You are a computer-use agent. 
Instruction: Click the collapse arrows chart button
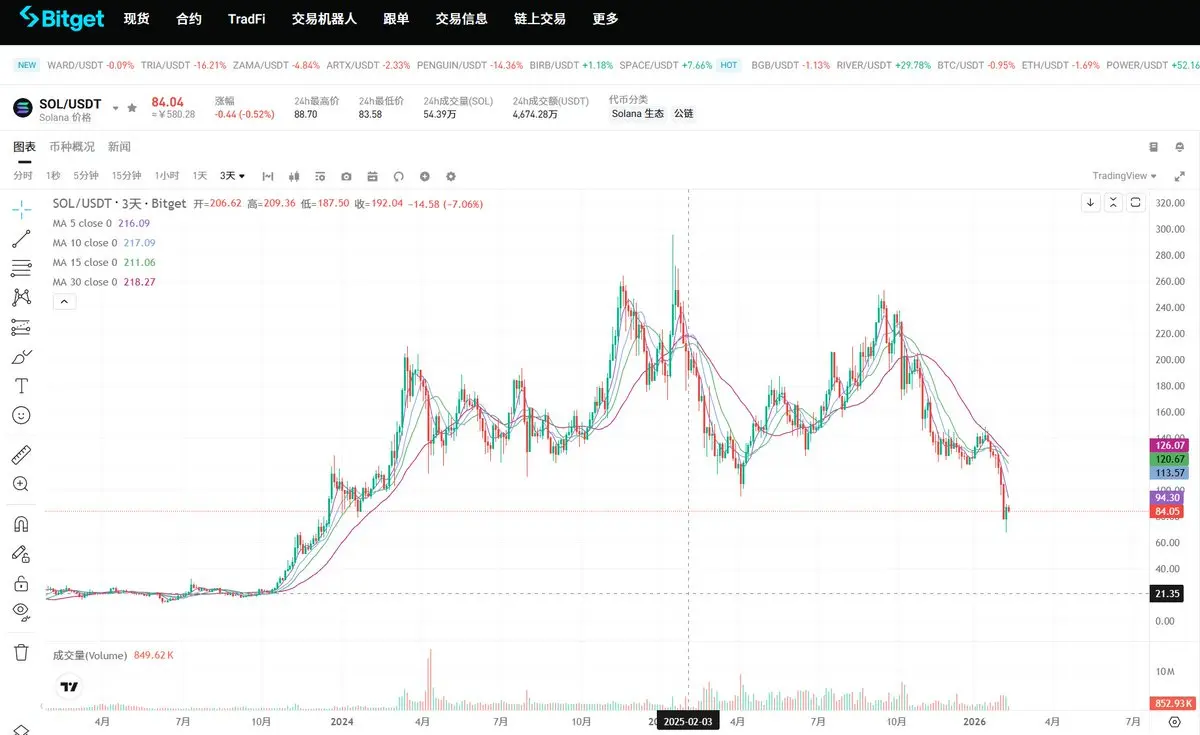[1113, 203]
